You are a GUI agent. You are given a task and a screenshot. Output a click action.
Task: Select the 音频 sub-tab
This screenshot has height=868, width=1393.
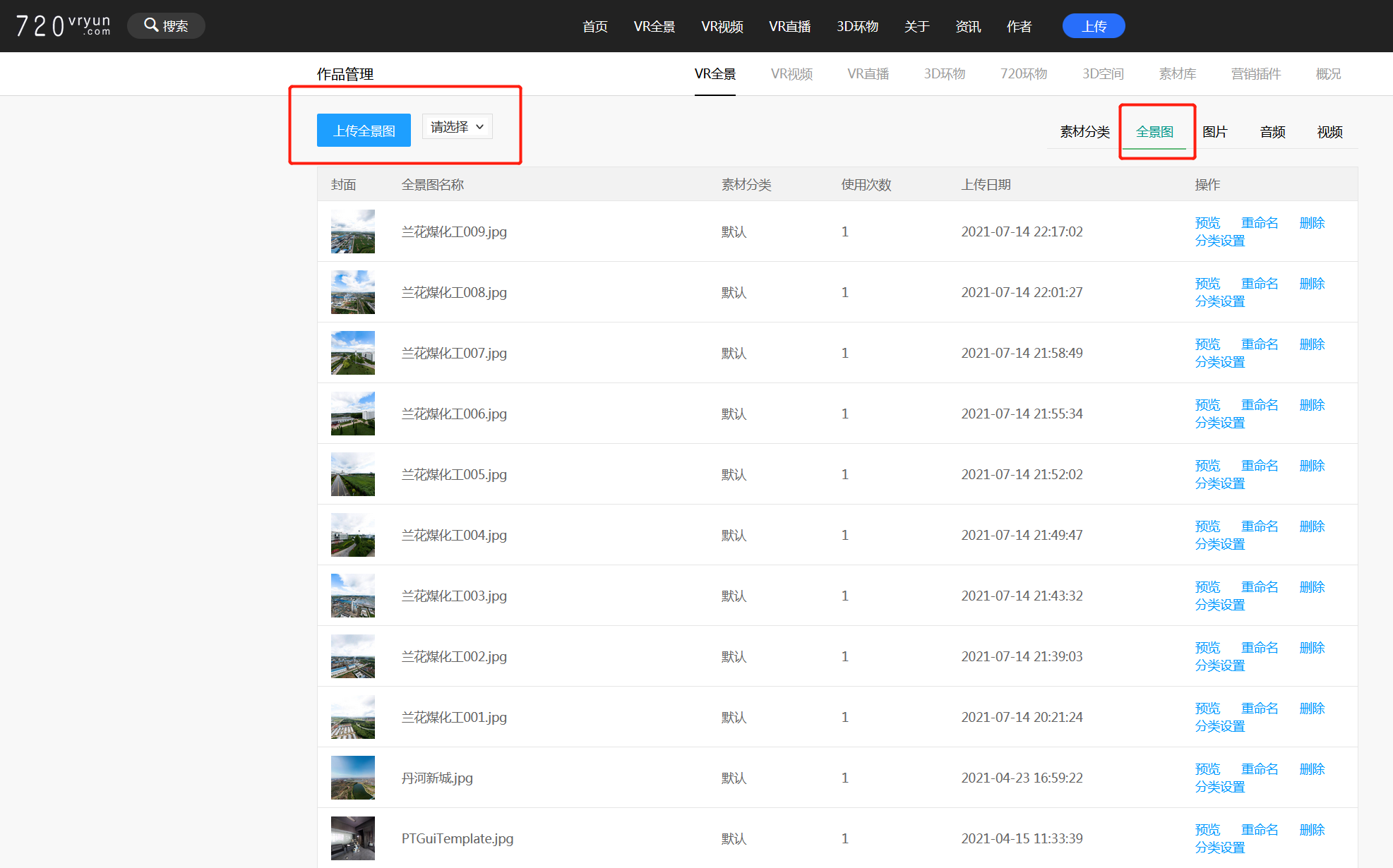coord(1273,132)
